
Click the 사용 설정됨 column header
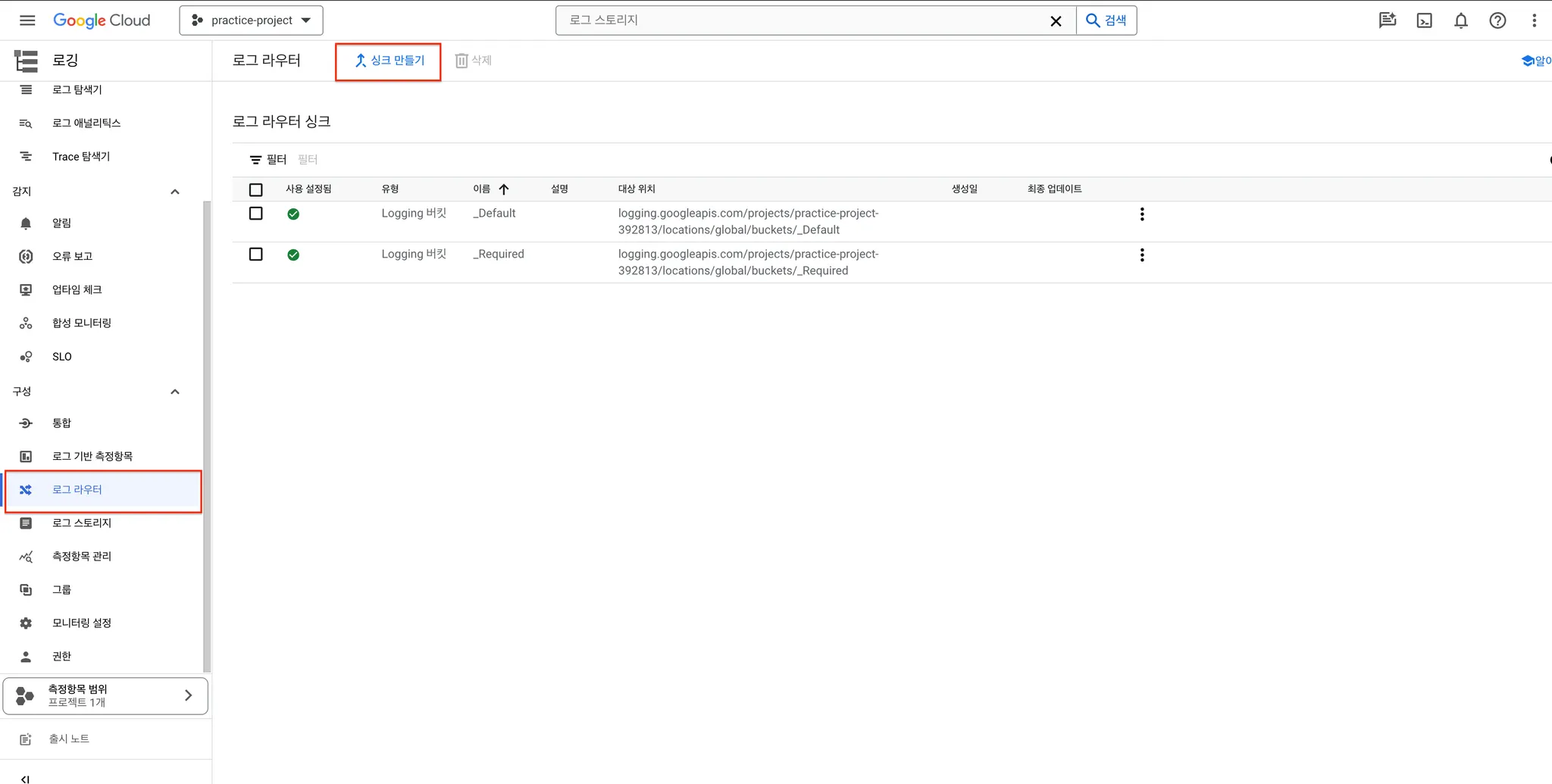pyautogui.click(x=308, y=189)
